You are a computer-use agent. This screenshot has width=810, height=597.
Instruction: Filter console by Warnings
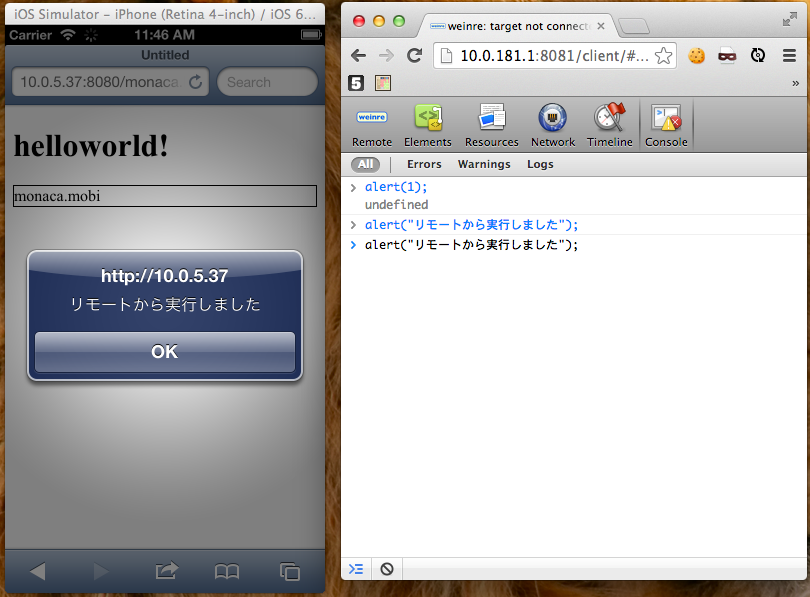[x=484, y=164]
